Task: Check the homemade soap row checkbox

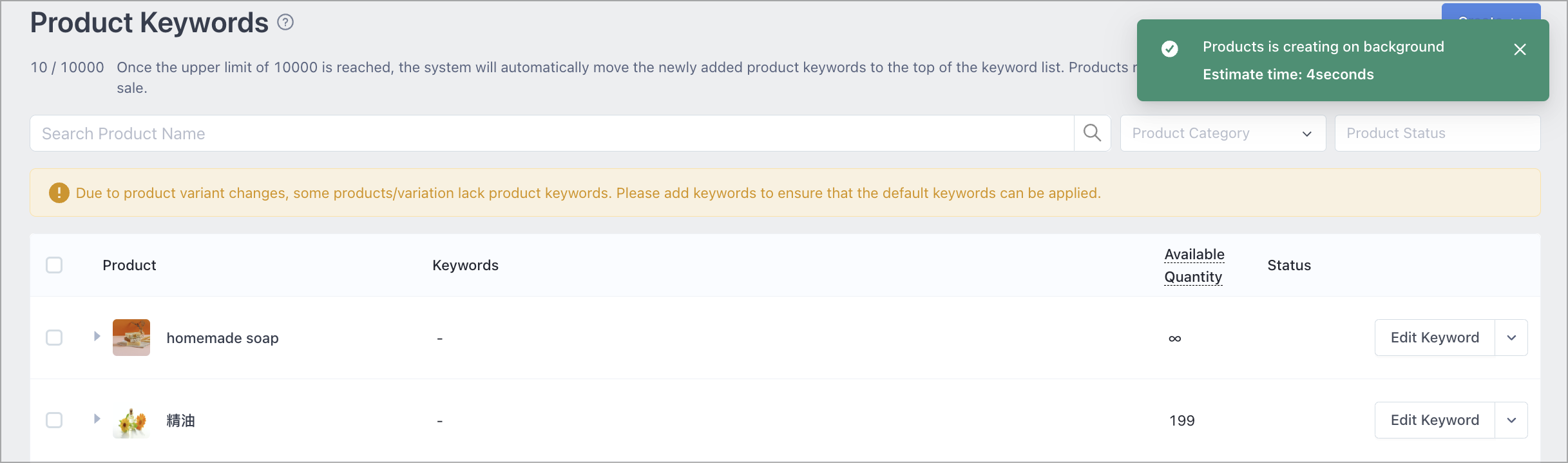Action: pyautogui.click(x=54, y=337)
